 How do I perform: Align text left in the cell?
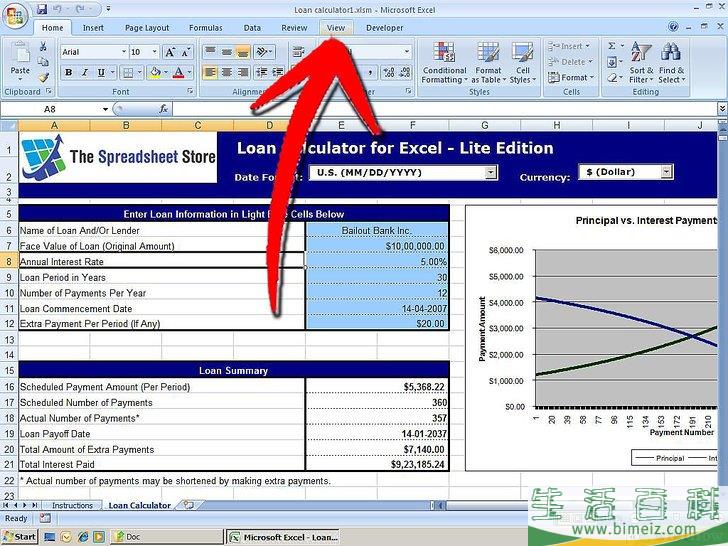(210, 72)
